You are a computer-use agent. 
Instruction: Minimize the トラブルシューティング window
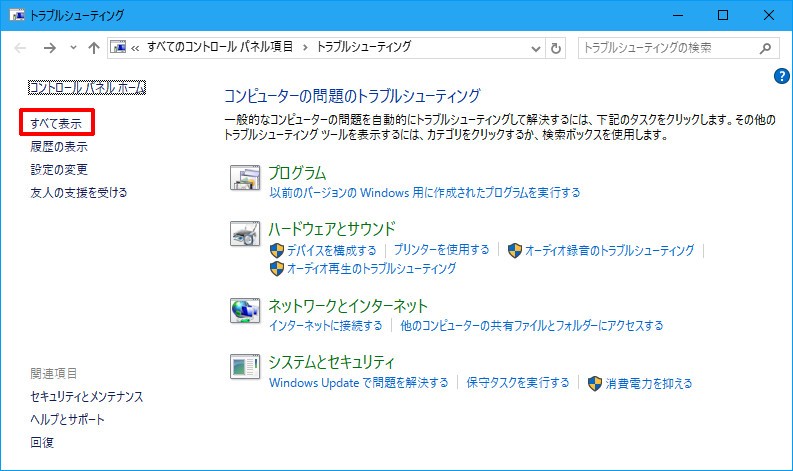click(678, 15)
